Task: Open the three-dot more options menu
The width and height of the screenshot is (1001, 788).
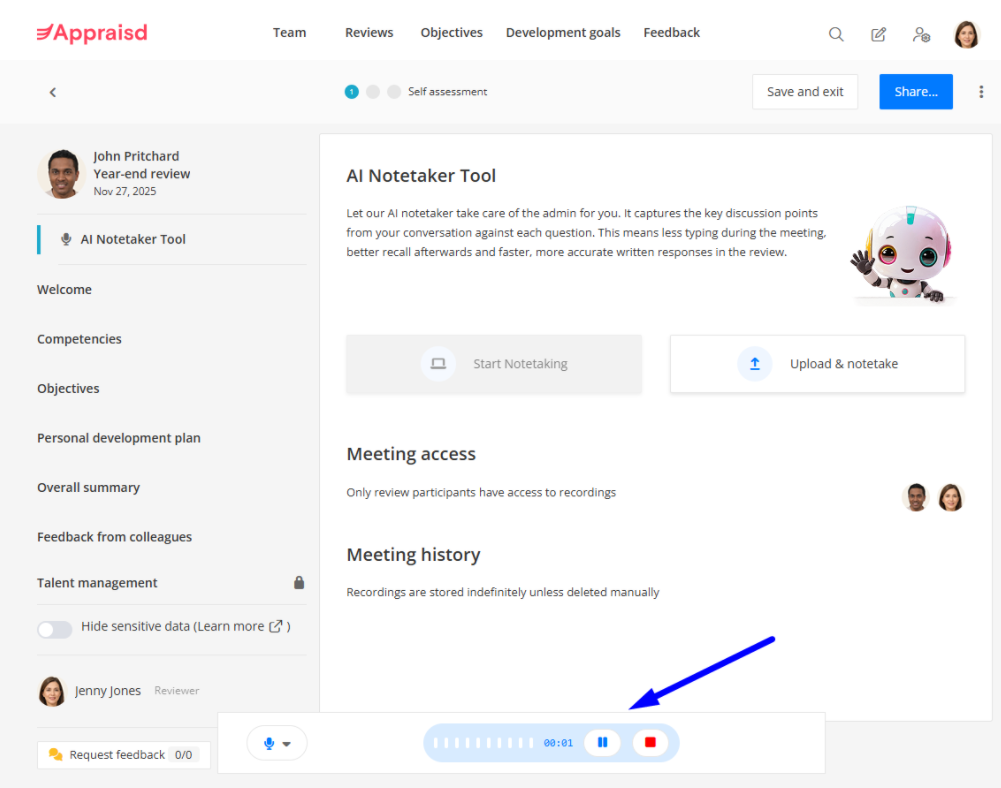Action: point(981,92)
